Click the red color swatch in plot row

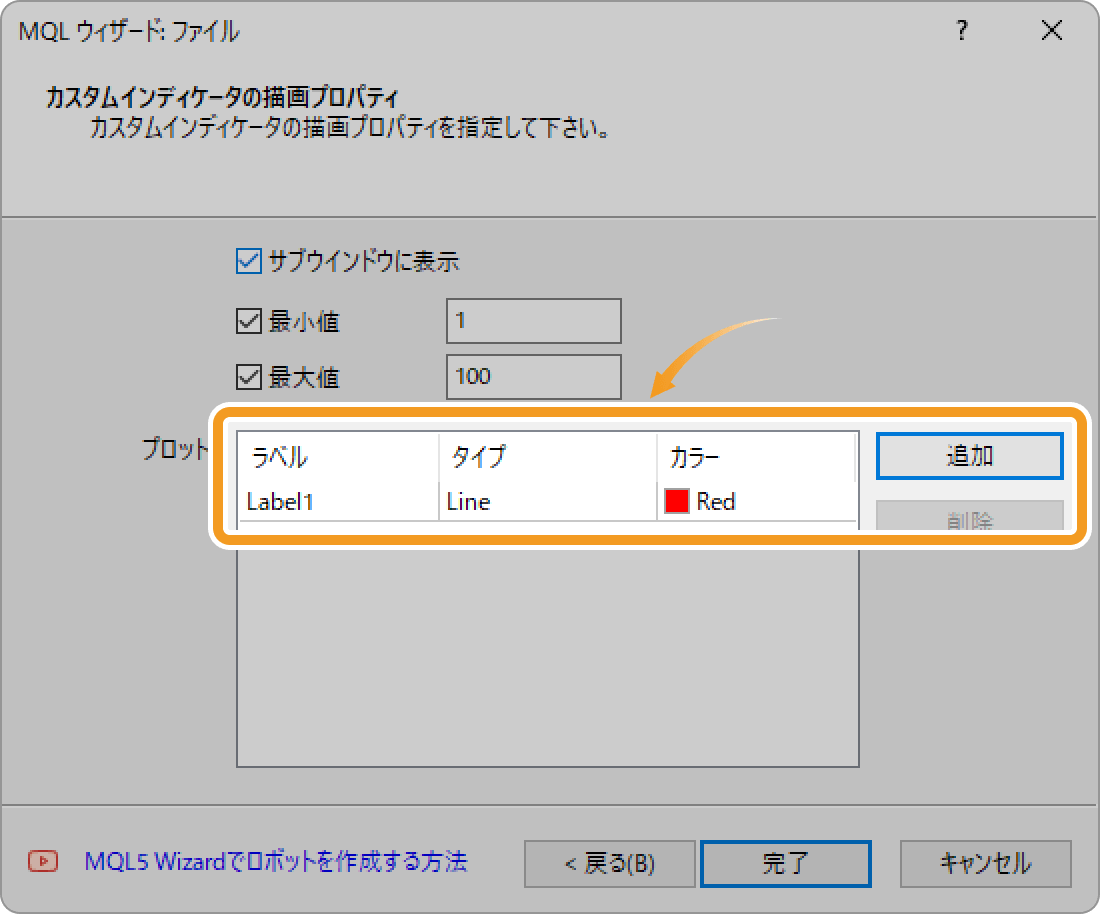click(x=676, y=501)
